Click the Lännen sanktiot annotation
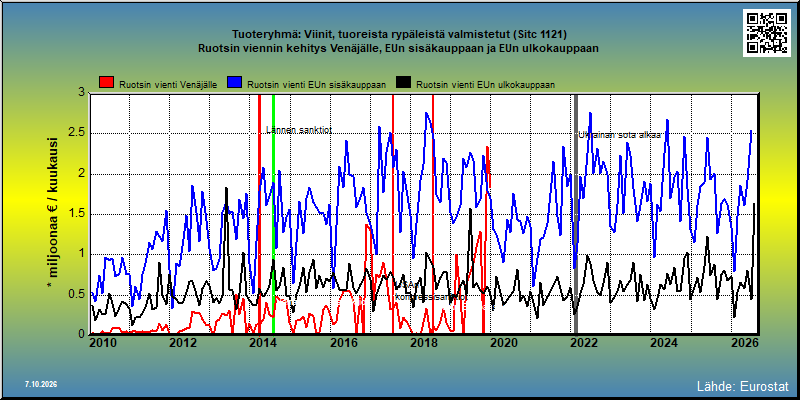 [x=299, y=130]
